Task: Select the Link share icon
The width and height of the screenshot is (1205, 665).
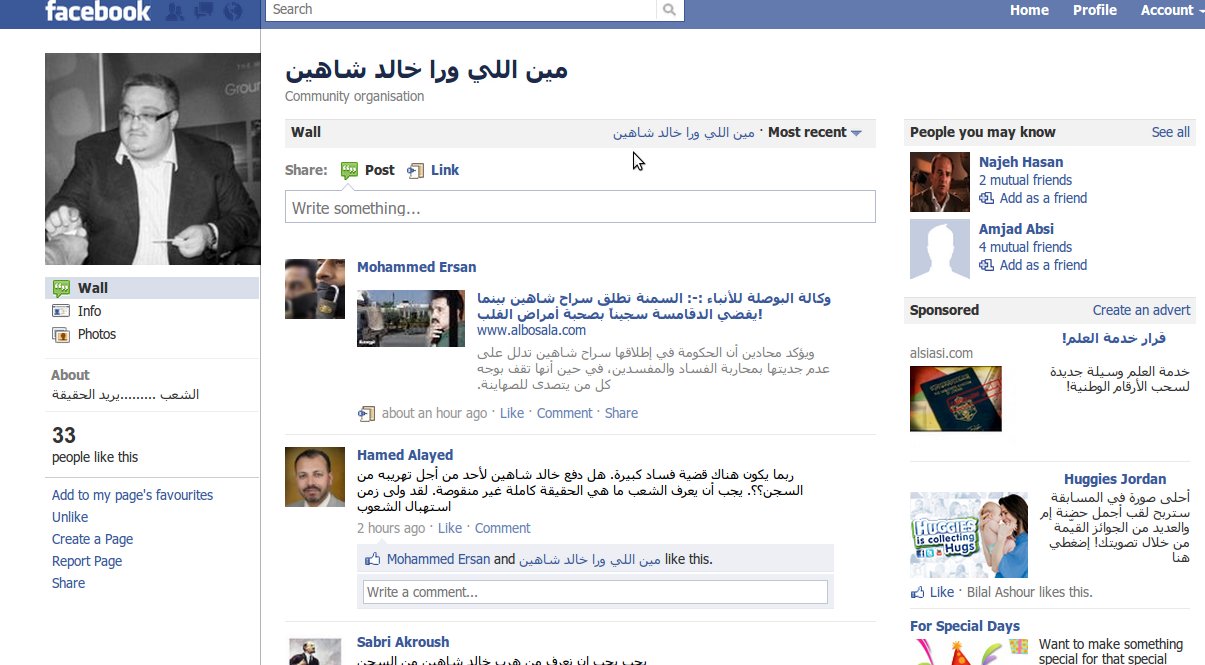Action: pos(416,171)
